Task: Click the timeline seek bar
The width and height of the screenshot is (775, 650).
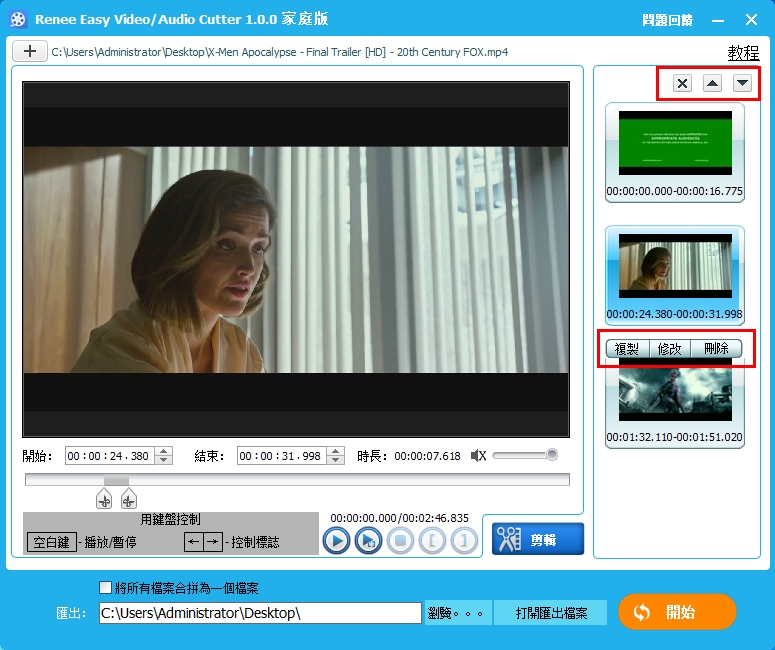Action: [x=297, y=479]
